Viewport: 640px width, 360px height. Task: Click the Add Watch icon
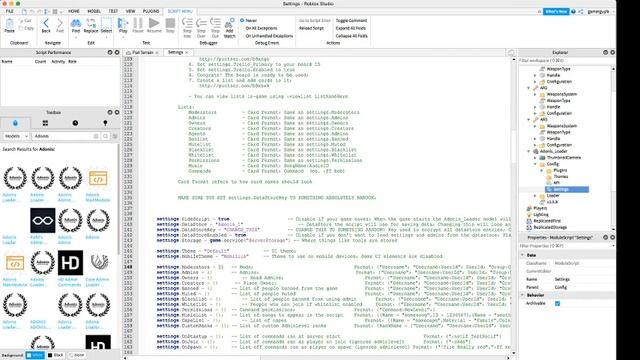pos(229,23)
